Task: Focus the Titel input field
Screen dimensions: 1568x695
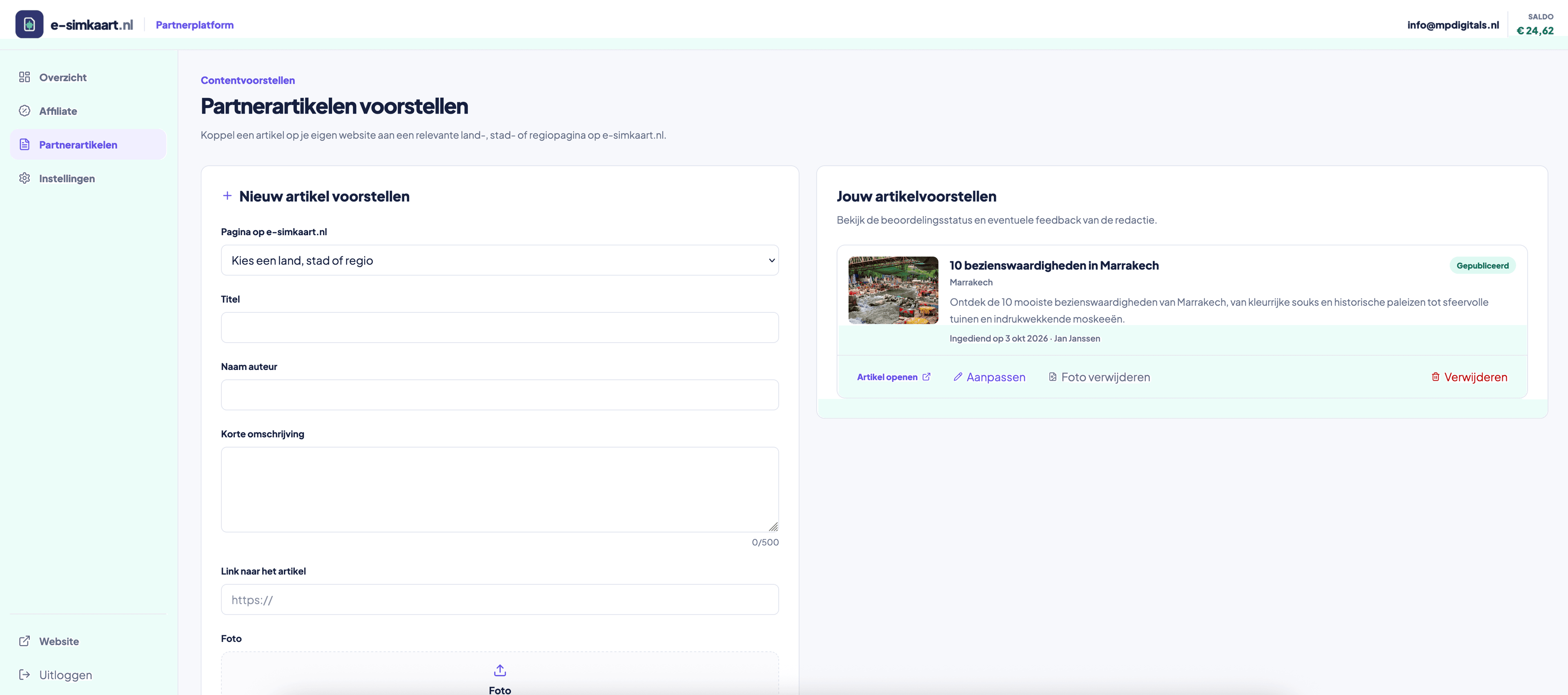Action: tap(500, 327)
